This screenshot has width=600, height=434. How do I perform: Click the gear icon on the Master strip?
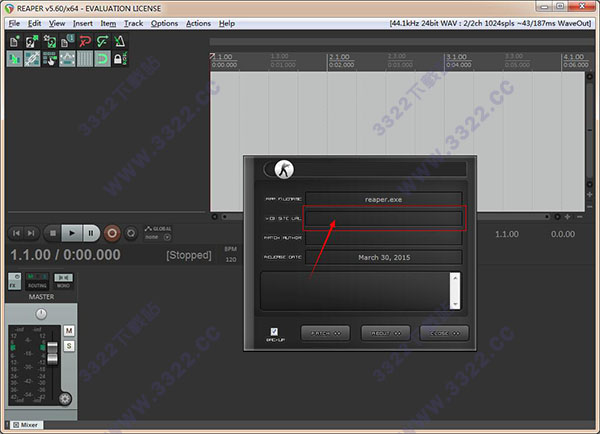click(x=65, y=399)
